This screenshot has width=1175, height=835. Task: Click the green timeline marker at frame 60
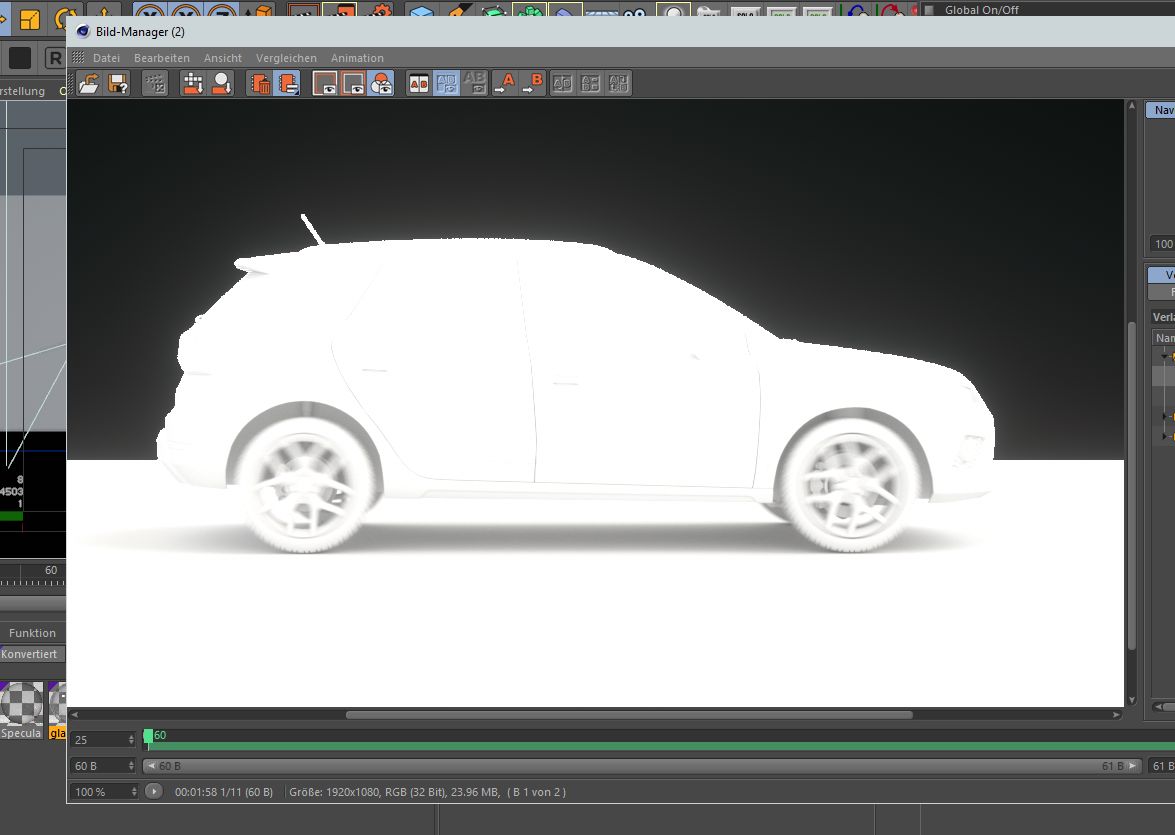pyautogui.click(x=148, y=736)
